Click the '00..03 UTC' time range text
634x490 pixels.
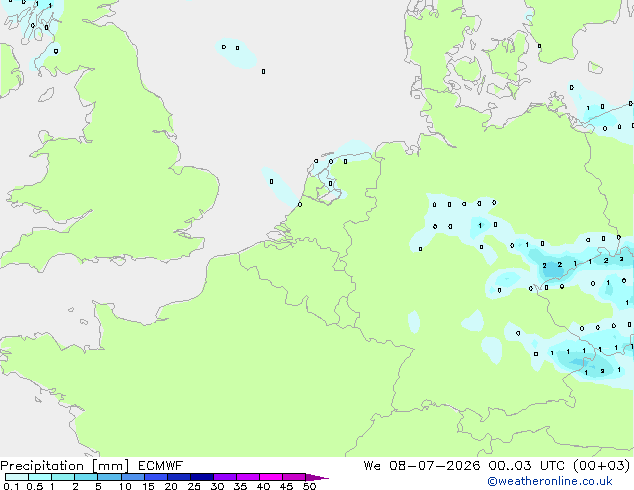[x=525, y=466]
